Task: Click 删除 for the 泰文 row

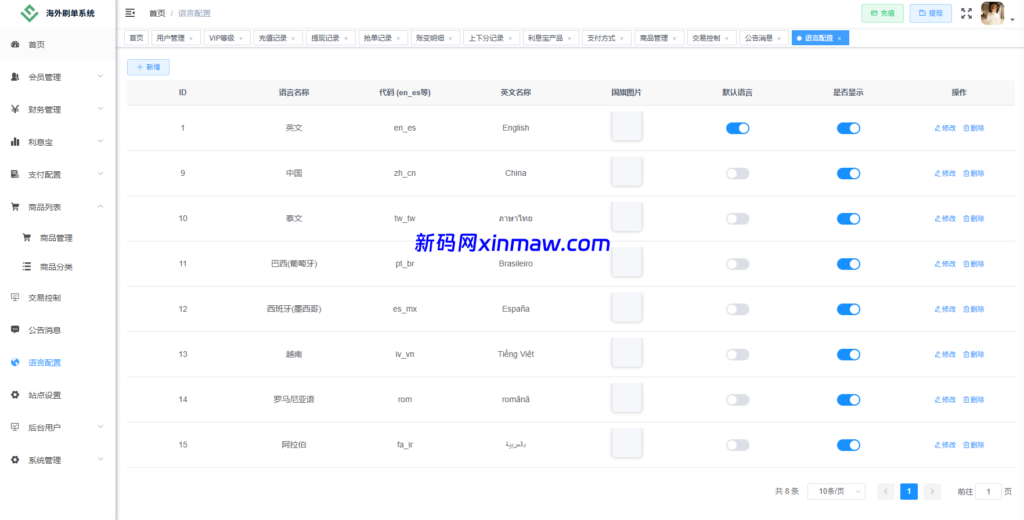Action: (974, 219)
